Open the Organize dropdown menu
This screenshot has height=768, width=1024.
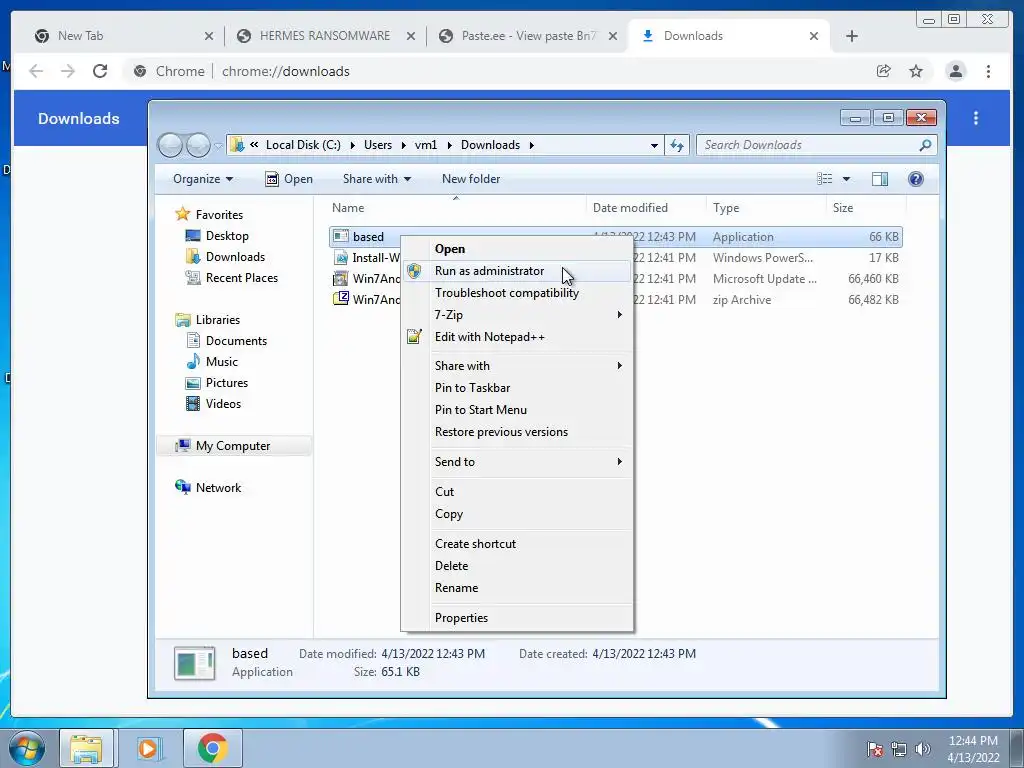point(203,179)
